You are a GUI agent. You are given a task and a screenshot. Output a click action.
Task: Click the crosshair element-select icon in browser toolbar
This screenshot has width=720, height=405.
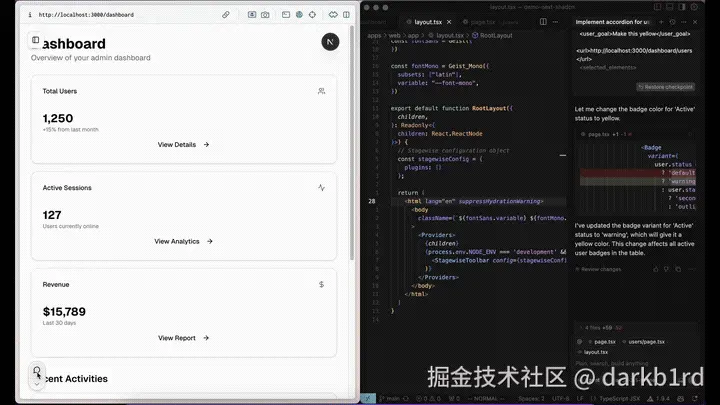(x=312, y=15)
